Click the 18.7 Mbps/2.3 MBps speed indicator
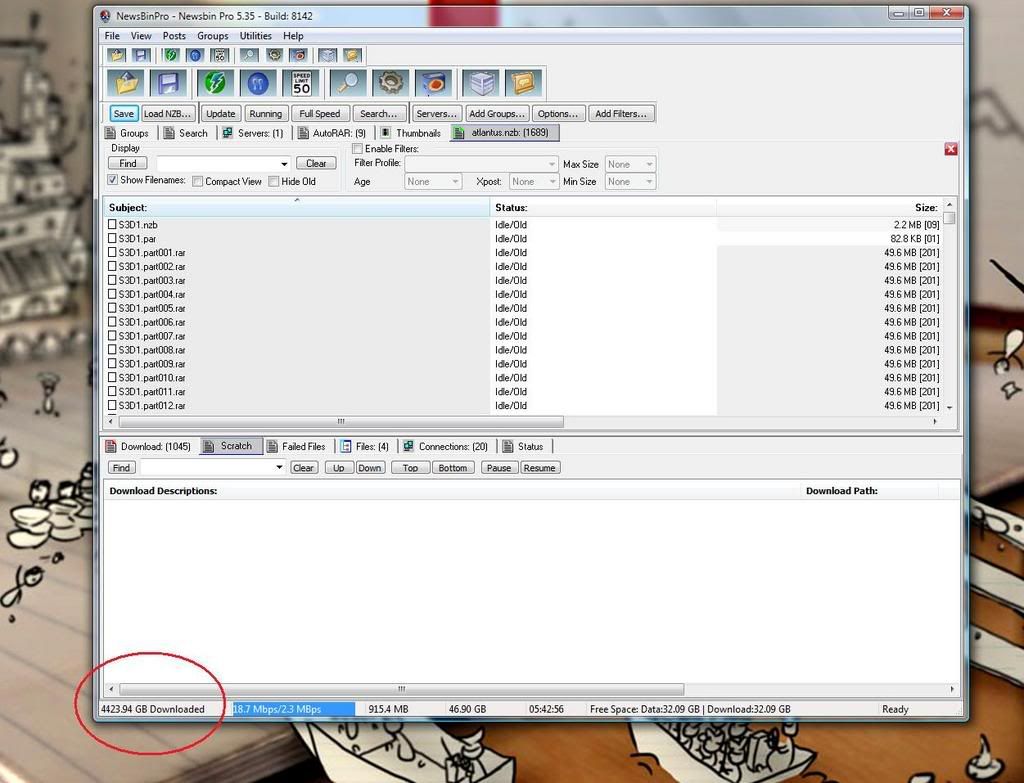The image size is (1024, 783). tap(294, 709)
